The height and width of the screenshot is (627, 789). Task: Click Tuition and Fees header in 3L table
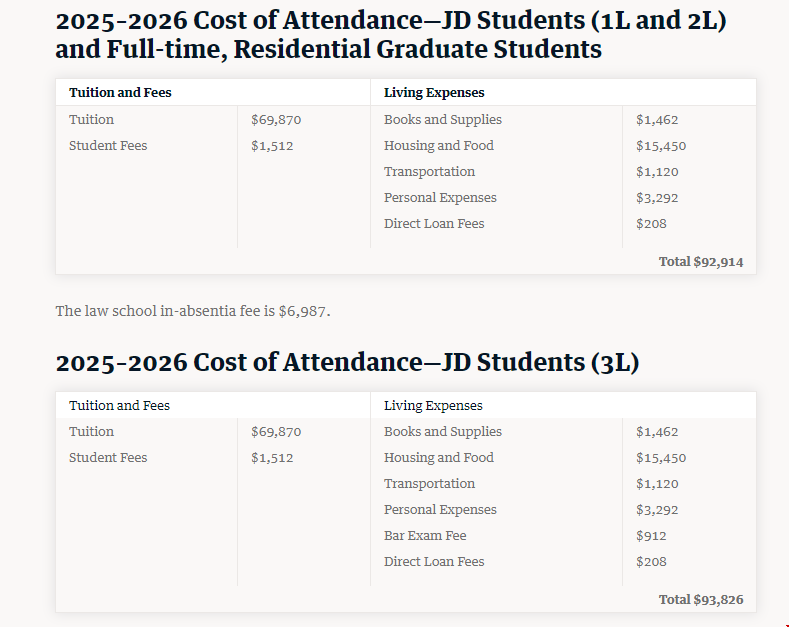click(x=119, y=406)
